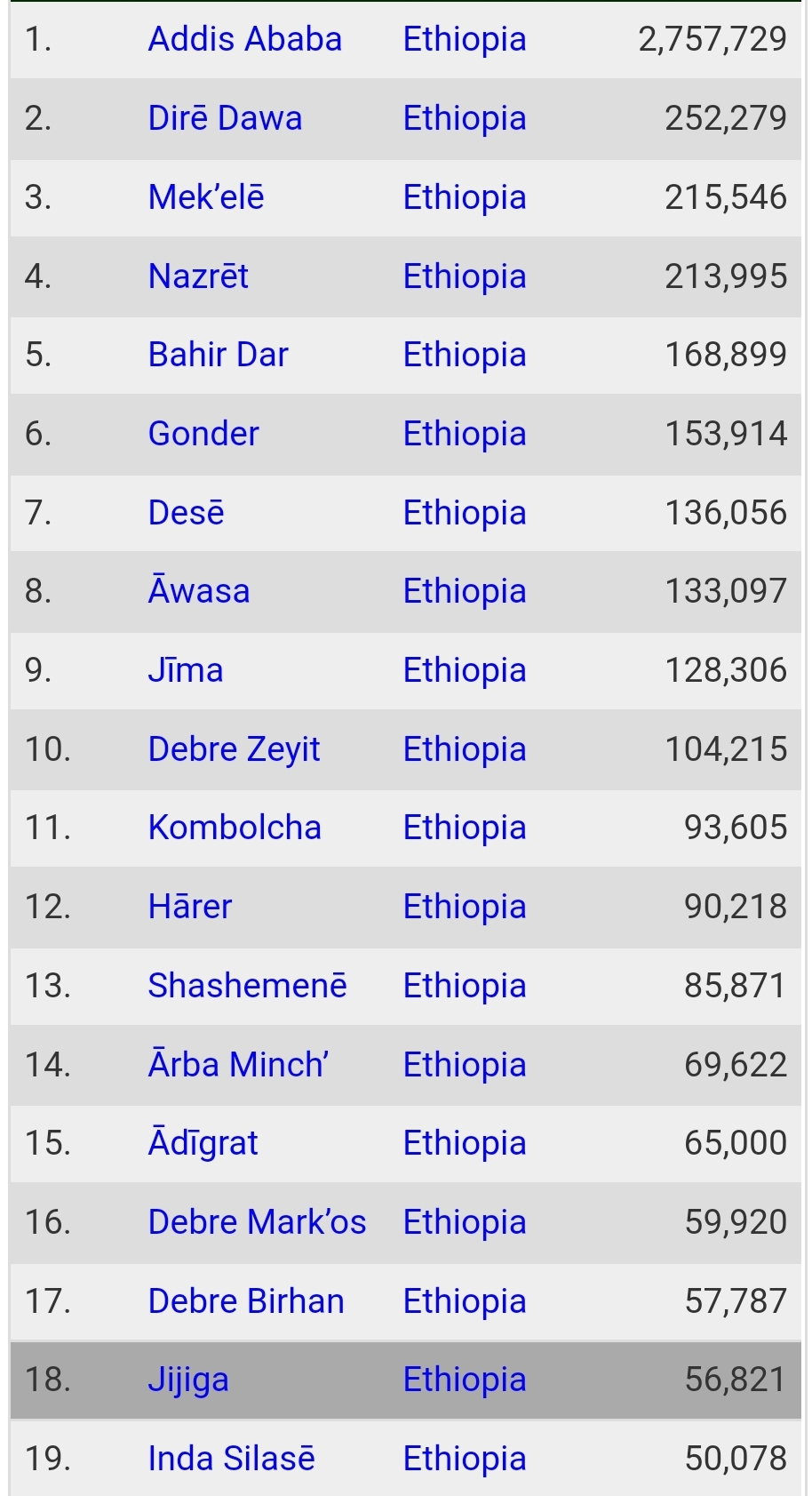The width and height of the screenshot is (812, 1496).
Task: Open the Jīma city link
Action: 185,670
